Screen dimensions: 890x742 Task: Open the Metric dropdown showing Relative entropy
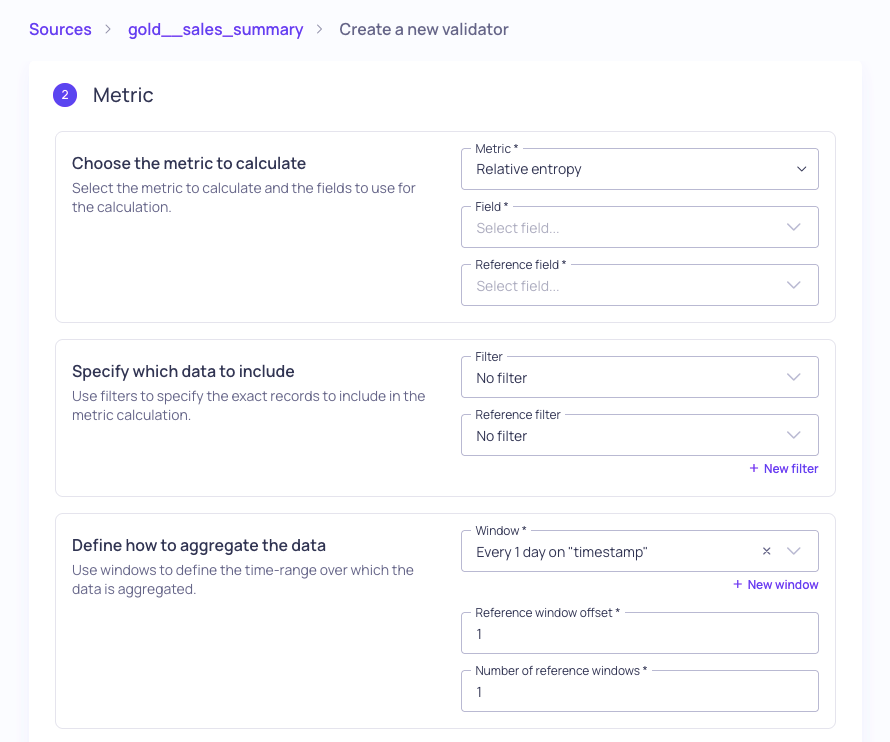point(640,169)
